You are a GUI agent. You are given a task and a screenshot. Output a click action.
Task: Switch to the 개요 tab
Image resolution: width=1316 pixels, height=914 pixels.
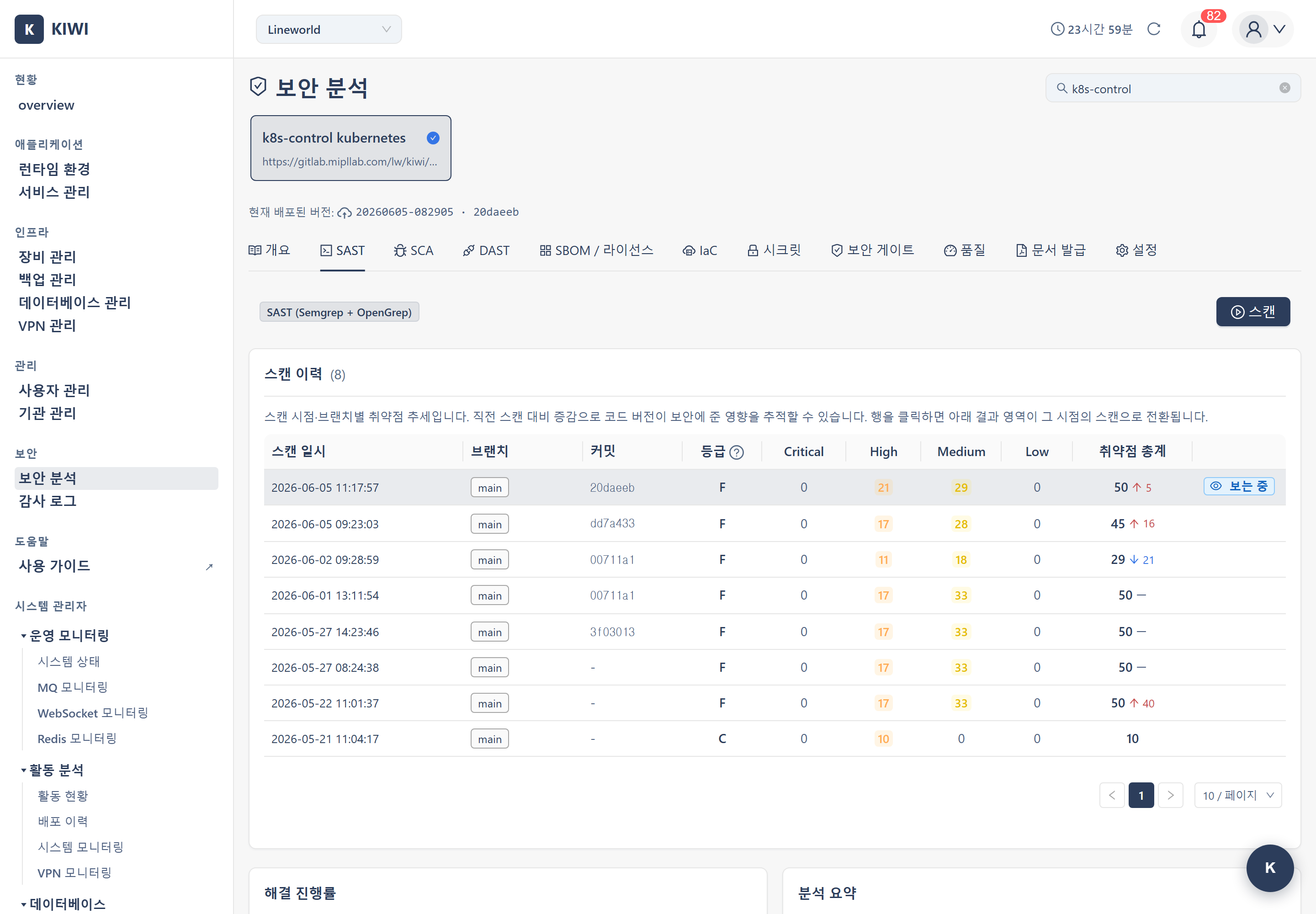pyautogui.click(x=269, y=250)
